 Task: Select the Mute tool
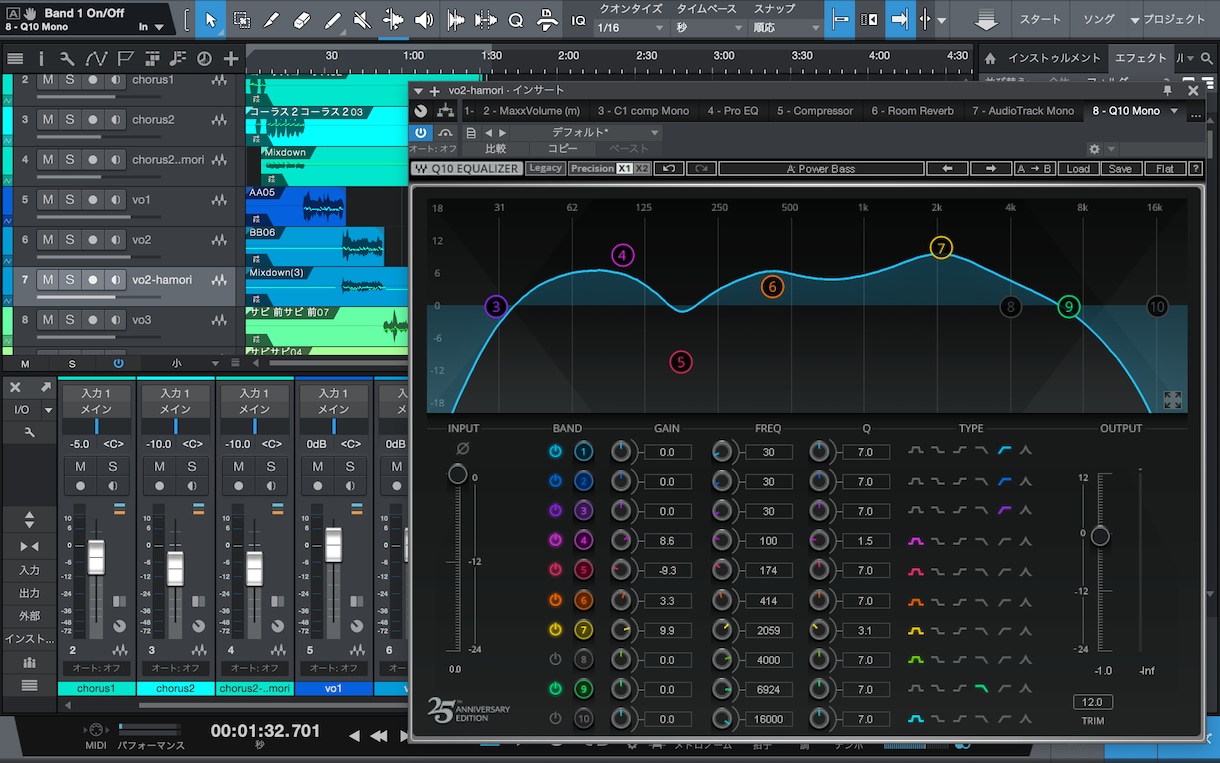[363, 19]
